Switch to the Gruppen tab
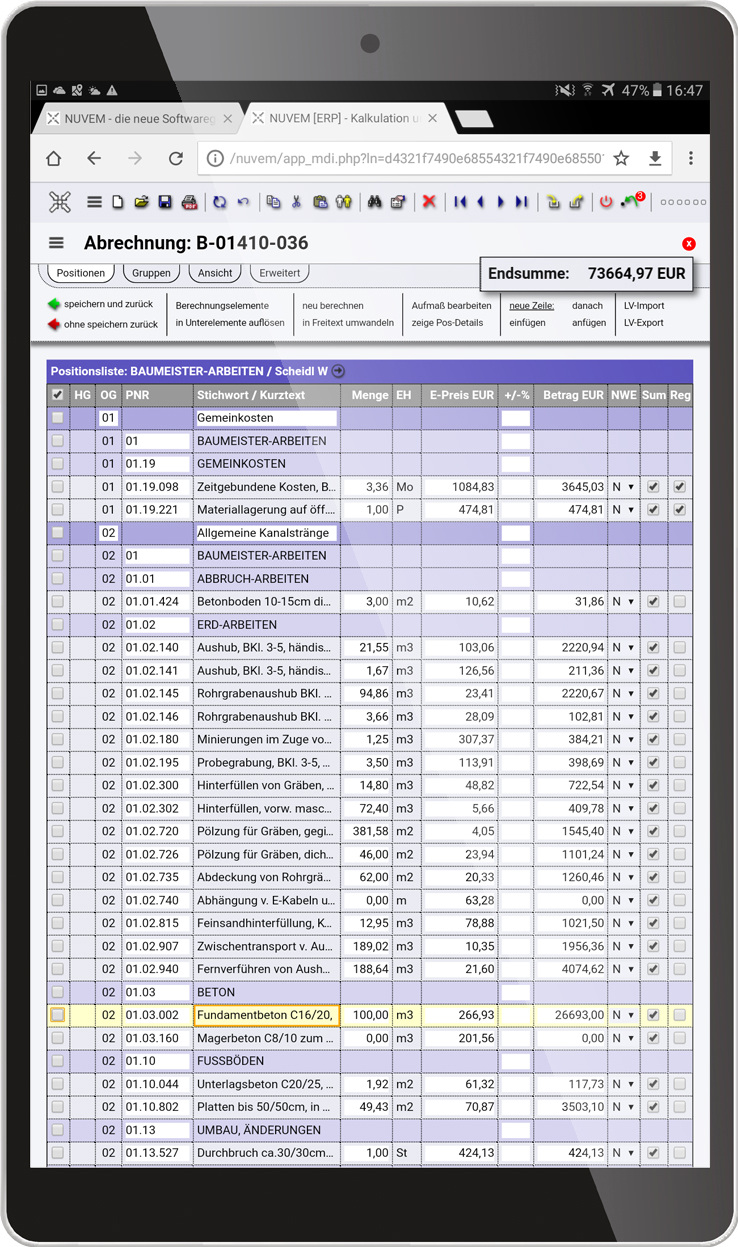 click(151, 273)
